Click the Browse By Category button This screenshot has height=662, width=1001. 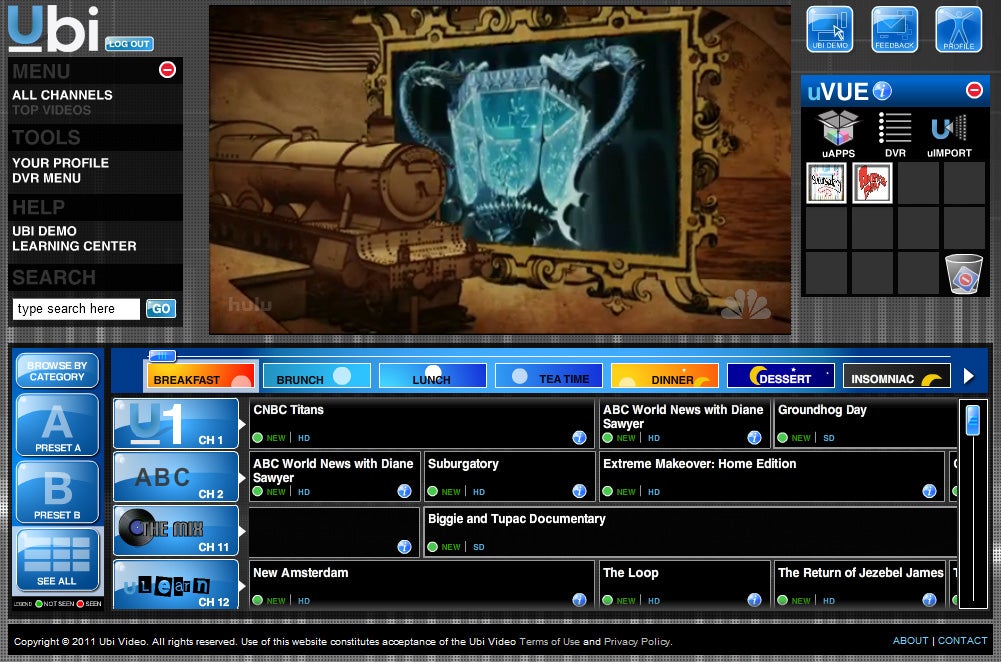point(57,371)
